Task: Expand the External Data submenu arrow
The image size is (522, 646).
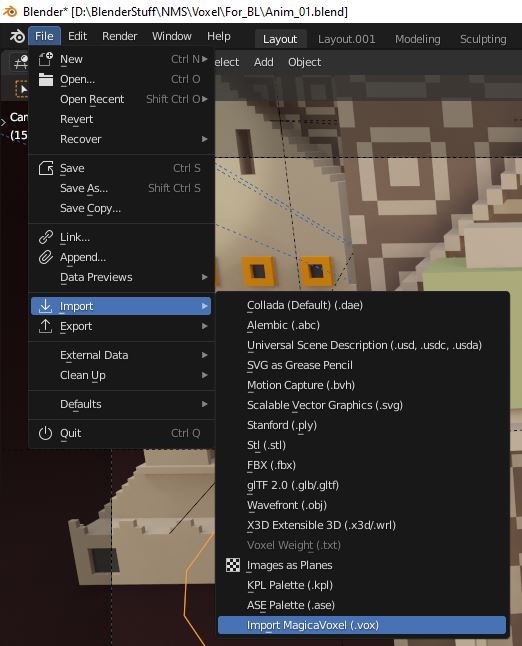Action: tap(205, 355)
